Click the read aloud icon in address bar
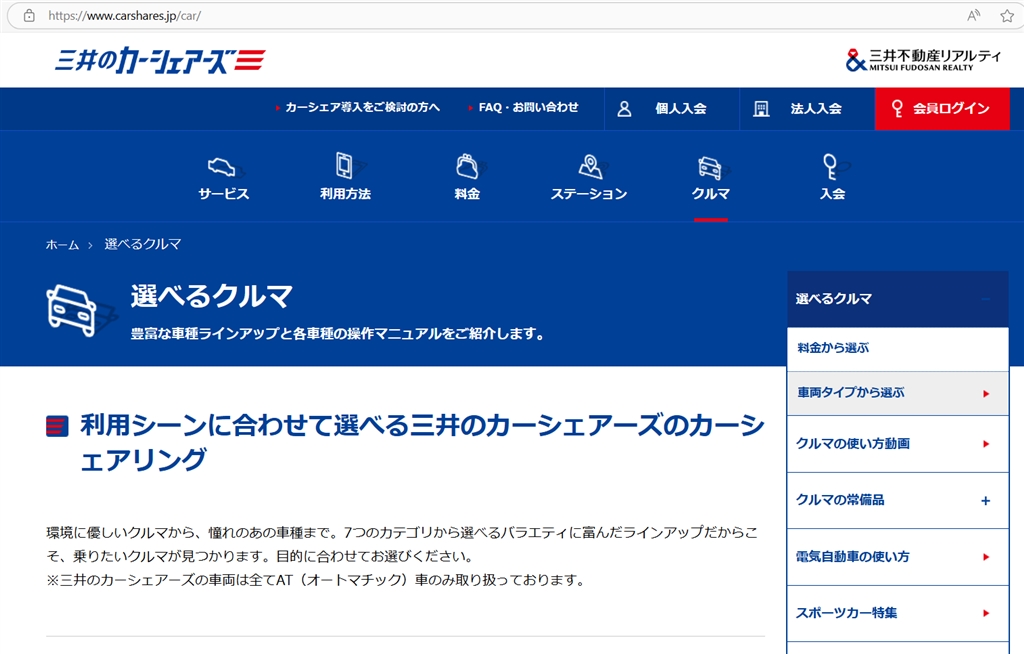The height and width of the screenshot is (654, 1024). tap(973, 16)
